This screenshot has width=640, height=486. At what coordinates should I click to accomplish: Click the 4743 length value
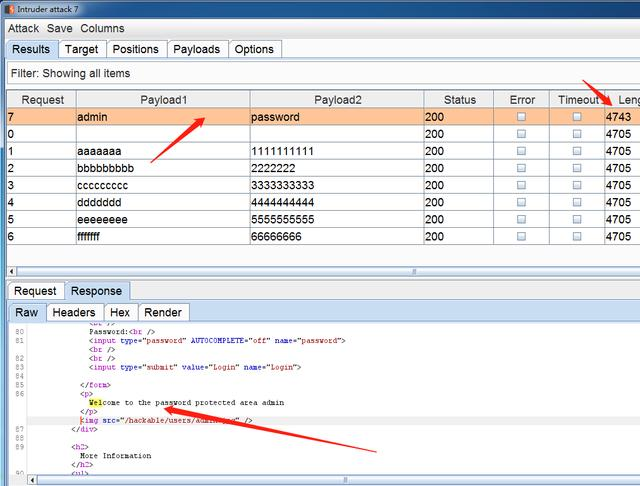pyautogui.click(x=618, y=117)
